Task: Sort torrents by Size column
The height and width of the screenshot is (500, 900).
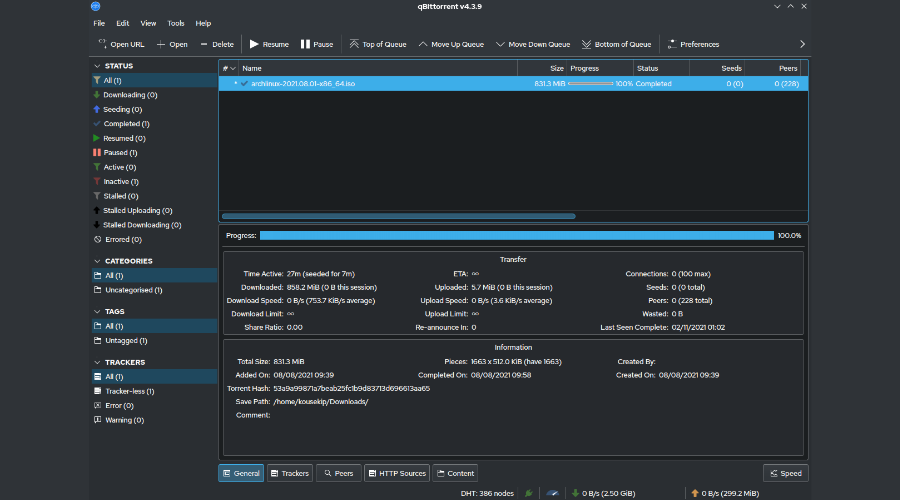Action: coord(542,68)
